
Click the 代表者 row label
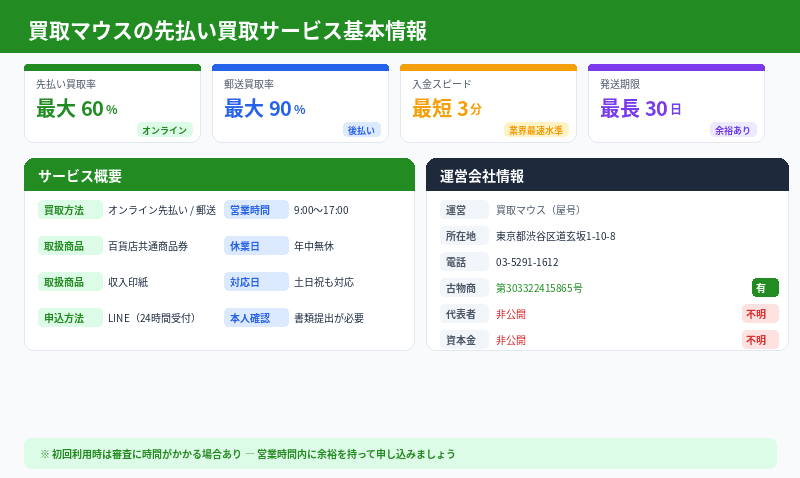click(x=464, y=314)
